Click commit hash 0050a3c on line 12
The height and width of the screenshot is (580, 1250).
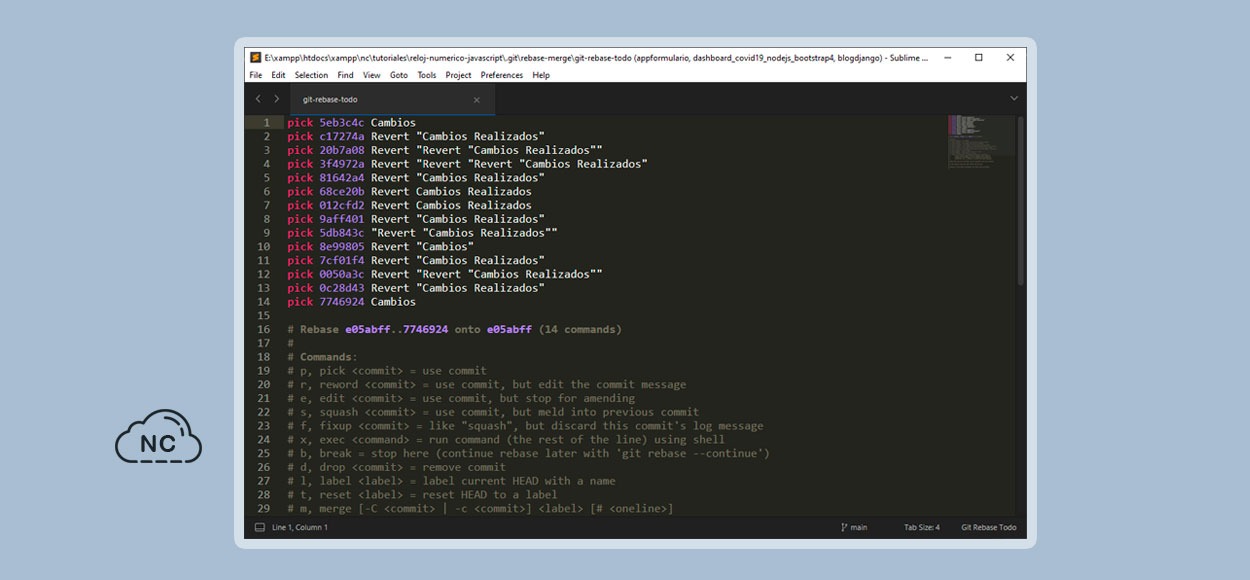(x=342, y=274)
